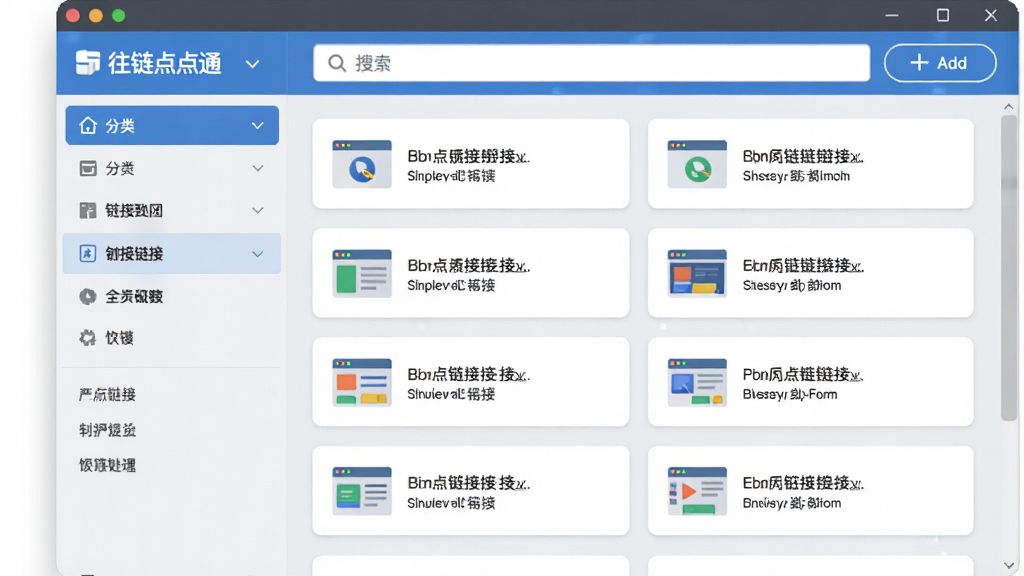Click the scrollbar down arrow
This screenshot has height=576, width=1024.
[x=1008, y=566]
